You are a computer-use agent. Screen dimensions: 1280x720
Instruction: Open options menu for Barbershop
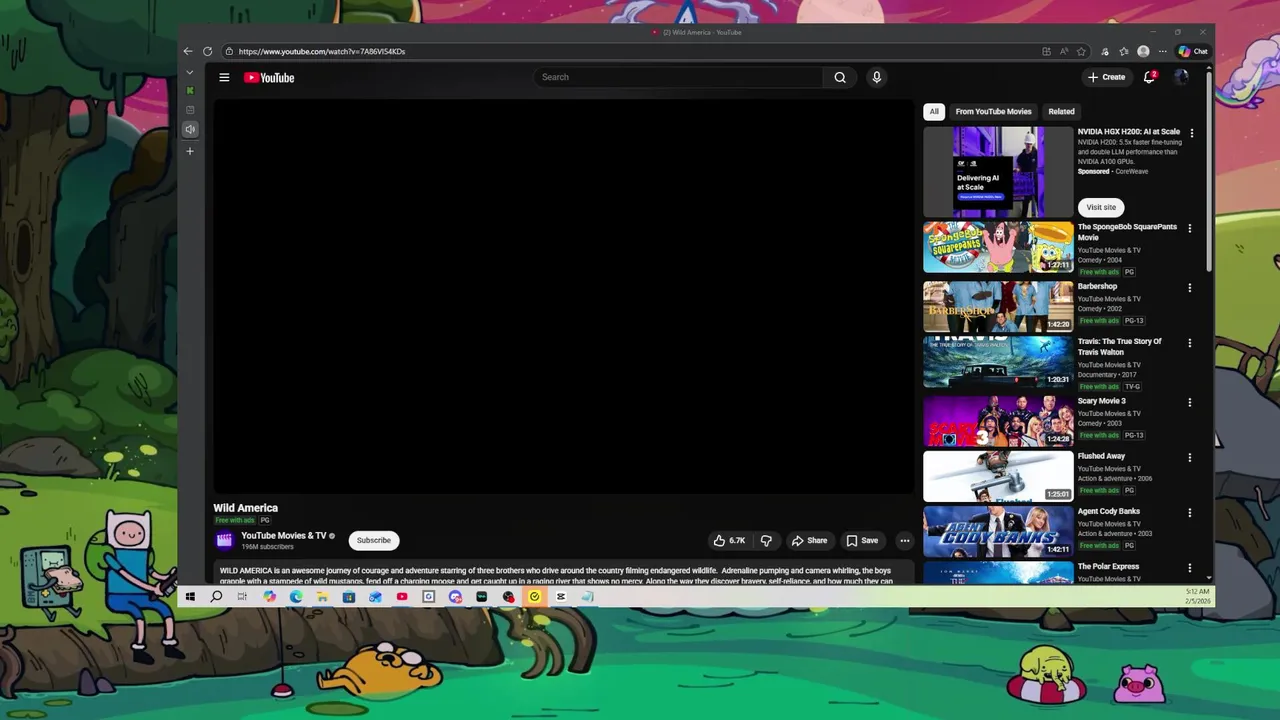[1189, 288]
